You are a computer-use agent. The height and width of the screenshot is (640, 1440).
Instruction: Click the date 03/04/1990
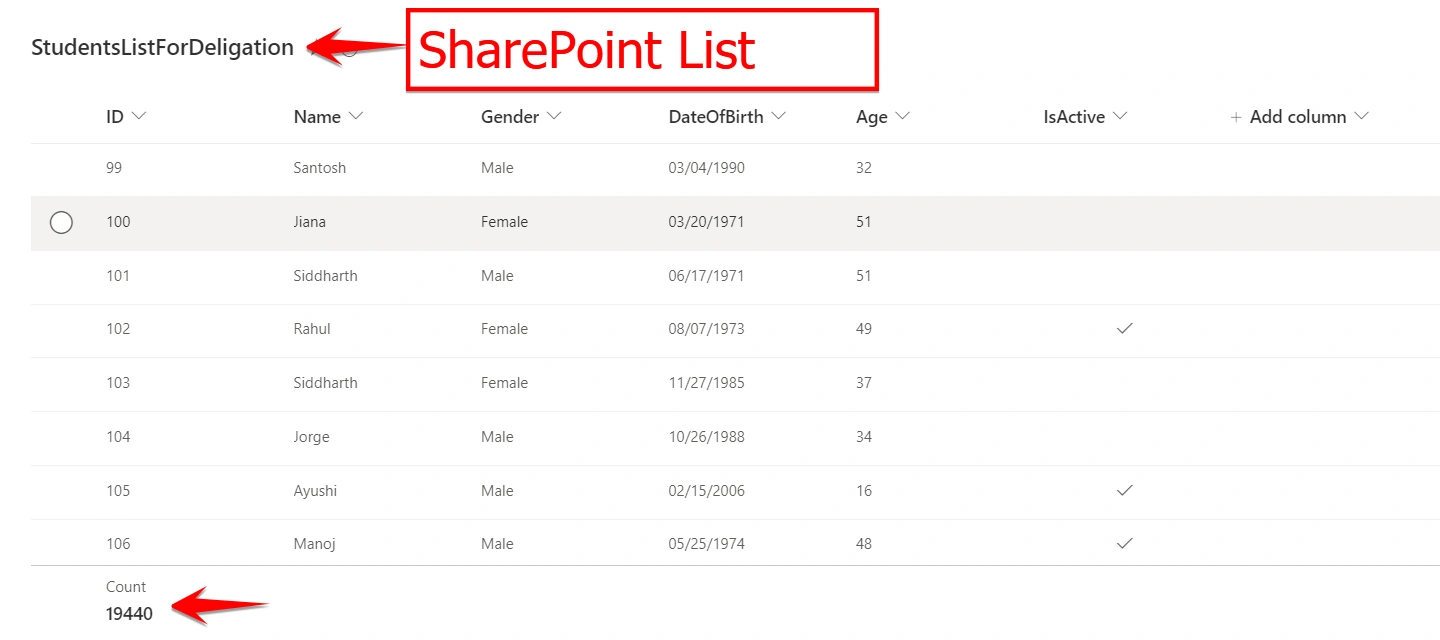(707, 168)
